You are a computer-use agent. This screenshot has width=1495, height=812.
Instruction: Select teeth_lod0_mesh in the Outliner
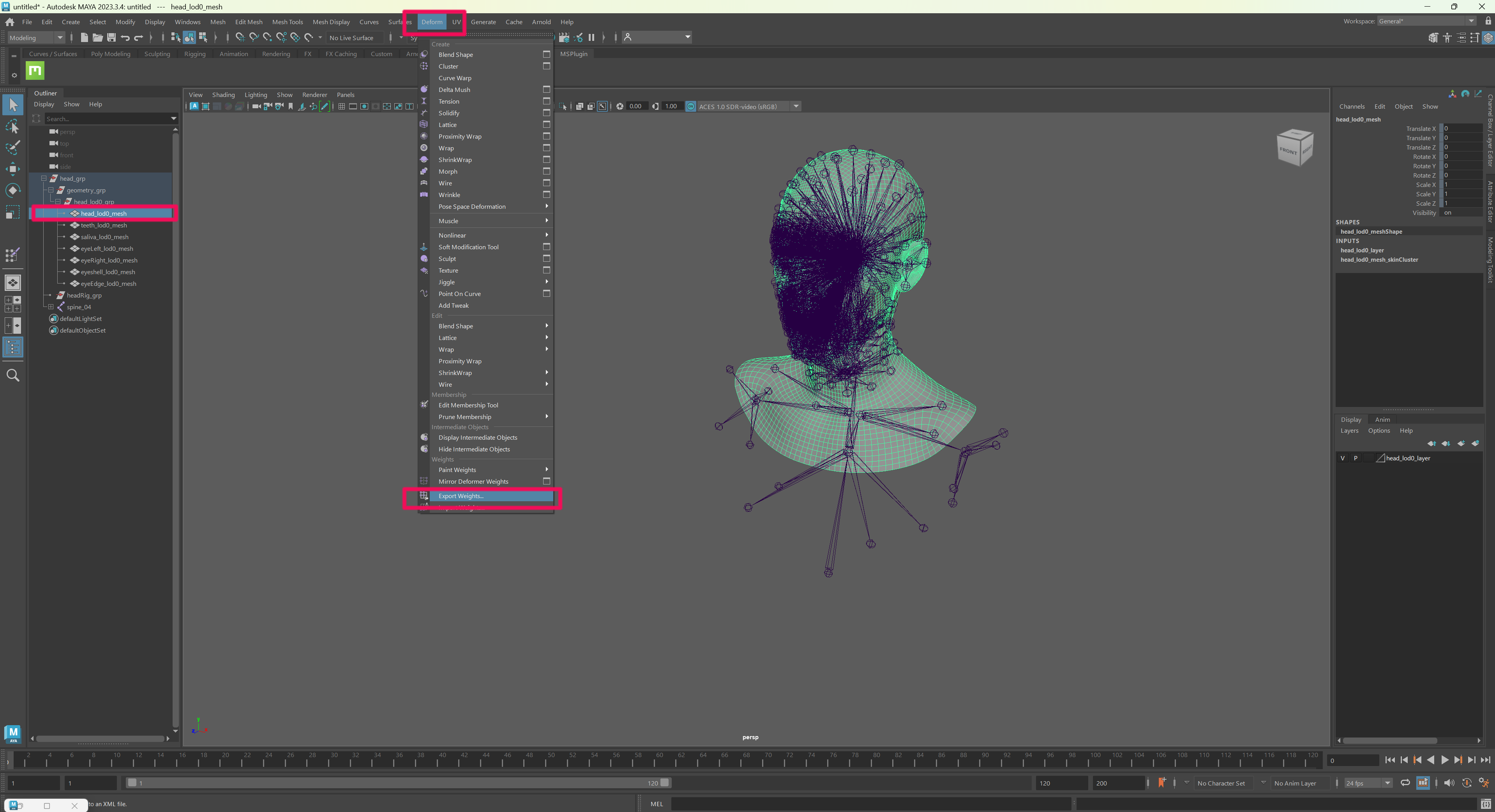pyautogui.click(x=103, y=225)
